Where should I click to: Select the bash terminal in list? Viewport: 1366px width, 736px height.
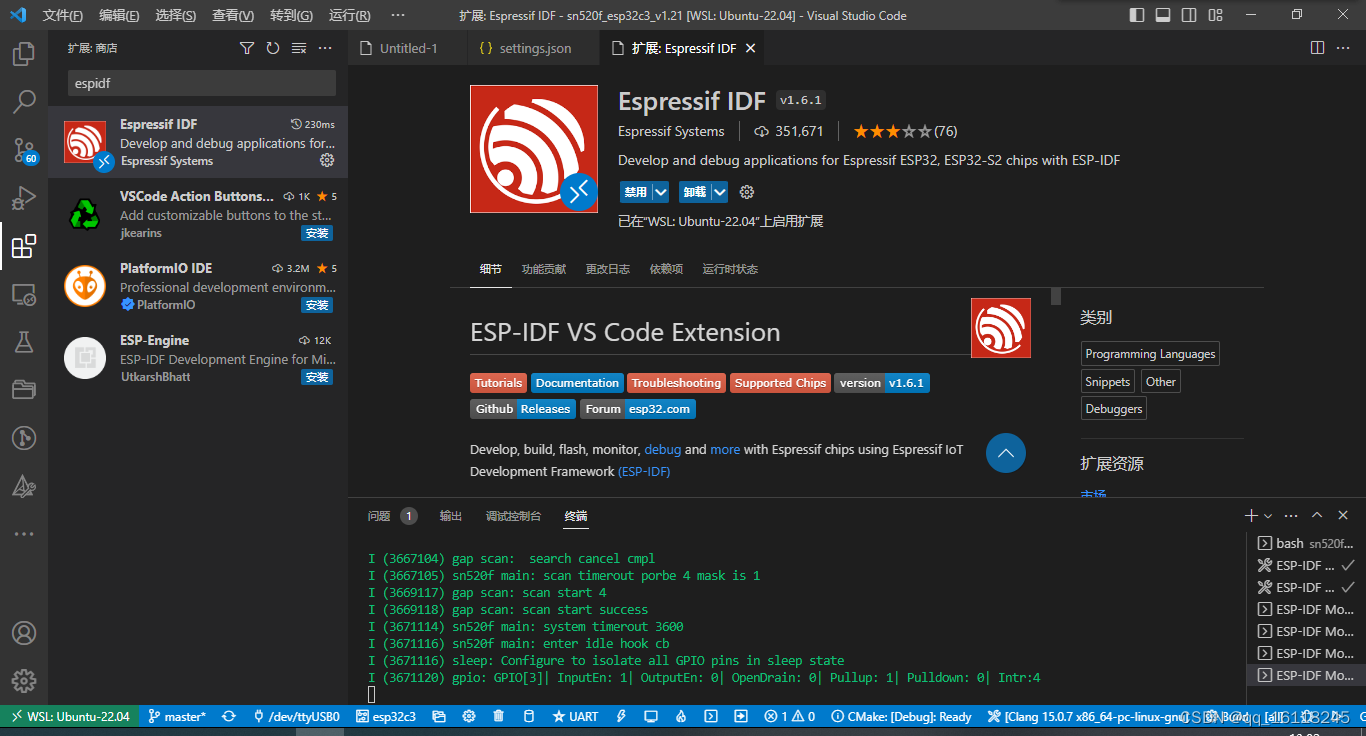1306,544
